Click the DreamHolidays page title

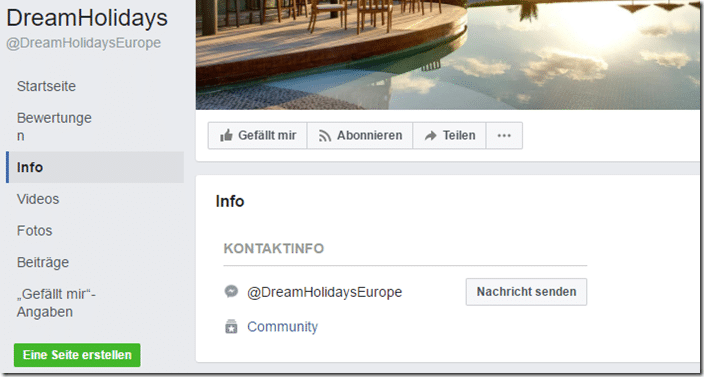(x=87, y=18)
